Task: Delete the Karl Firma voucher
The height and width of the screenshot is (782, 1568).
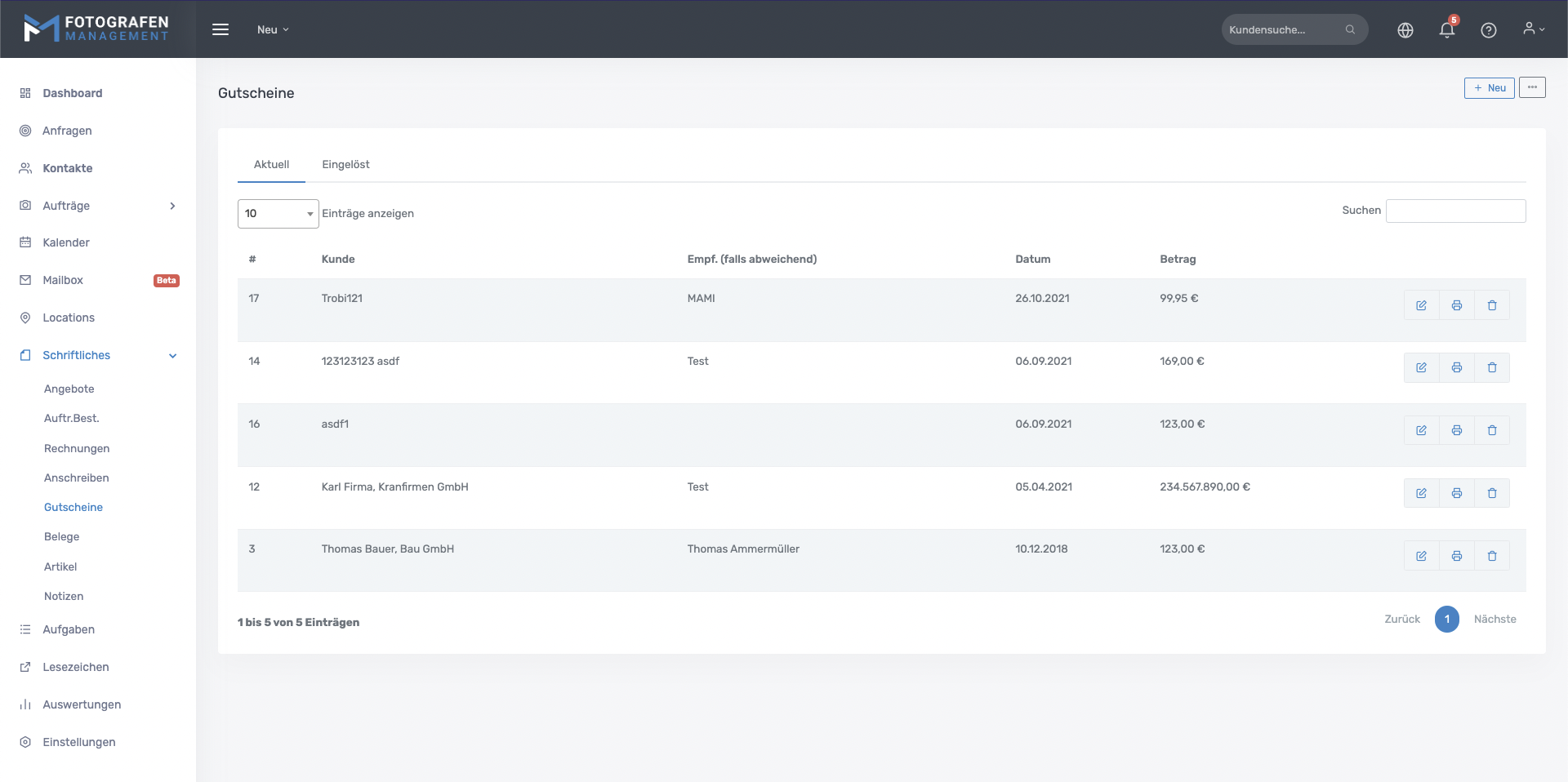Action: pyautogui.click(x=1491, y=493)
